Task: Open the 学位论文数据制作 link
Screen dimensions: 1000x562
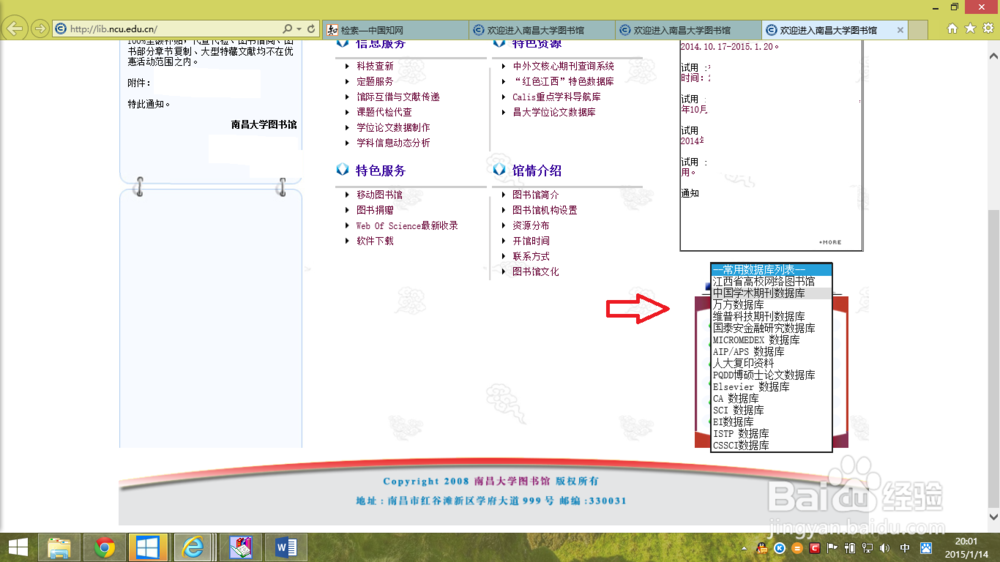Action: coord(393,128)
